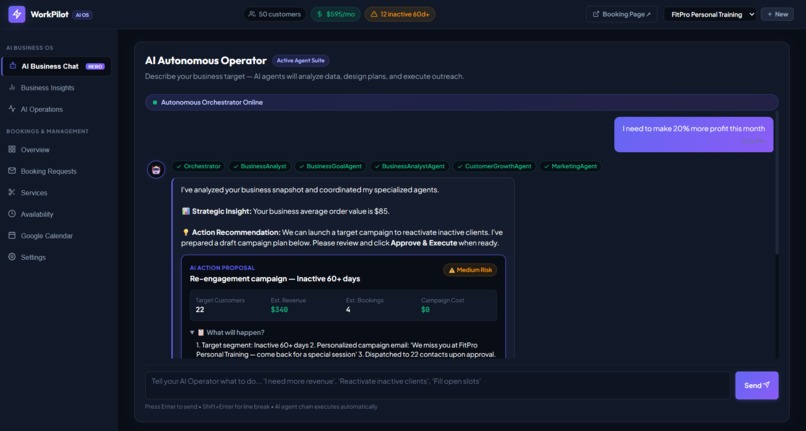Click the AI OS badge beside WorkPilot
Viewport: 806px width, 431px height.
pos(82,15)
